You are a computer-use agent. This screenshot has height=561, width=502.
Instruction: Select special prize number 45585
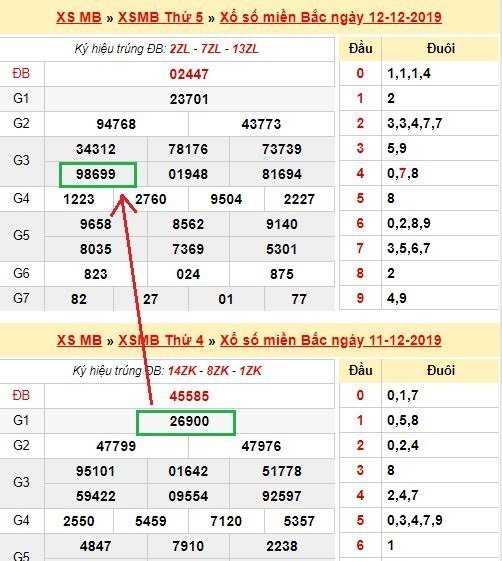point(189,396)
